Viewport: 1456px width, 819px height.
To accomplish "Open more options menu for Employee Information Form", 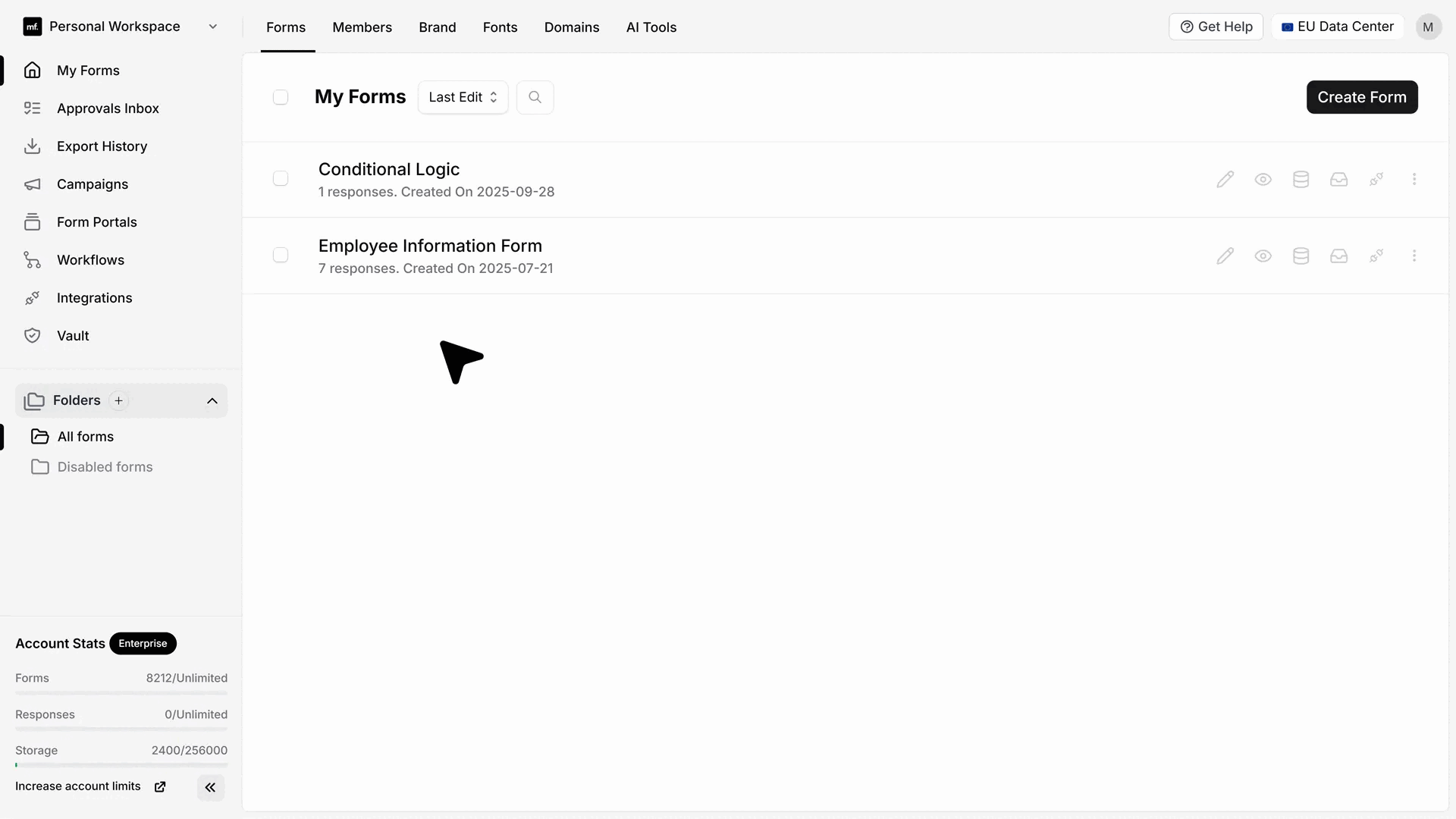I will [1414, 256].
